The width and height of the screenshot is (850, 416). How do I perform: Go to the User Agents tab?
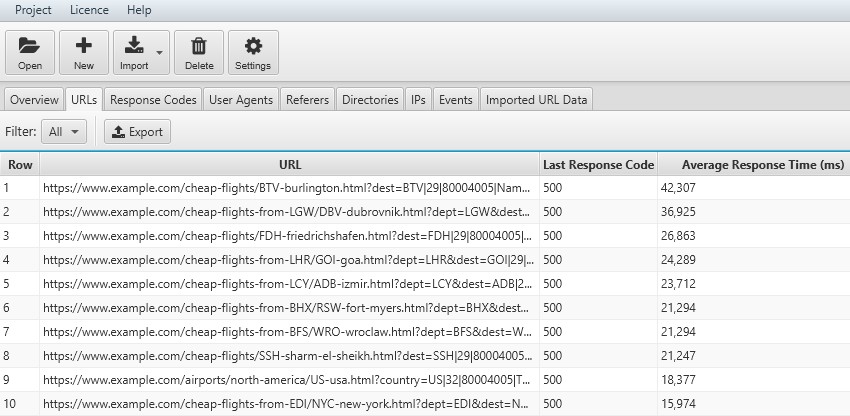click(241, 100)
